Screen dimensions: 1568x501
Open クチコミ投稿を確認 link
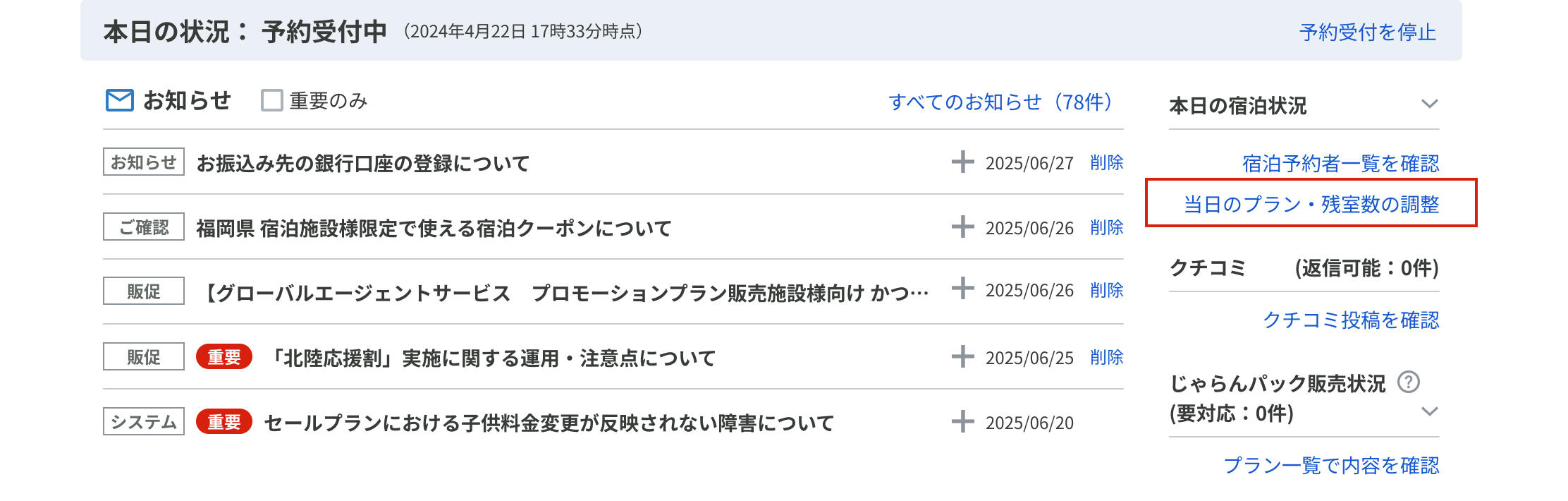1350,320
